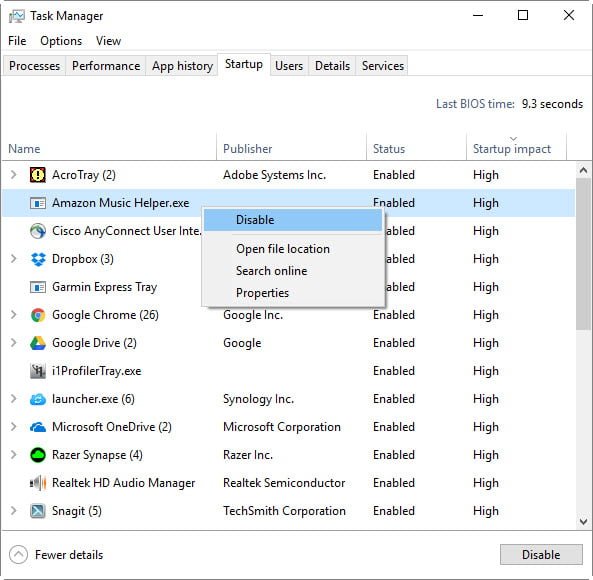Click the vertical scrollbar thumb
Screen dimensions: 593x580
(583, 254)
